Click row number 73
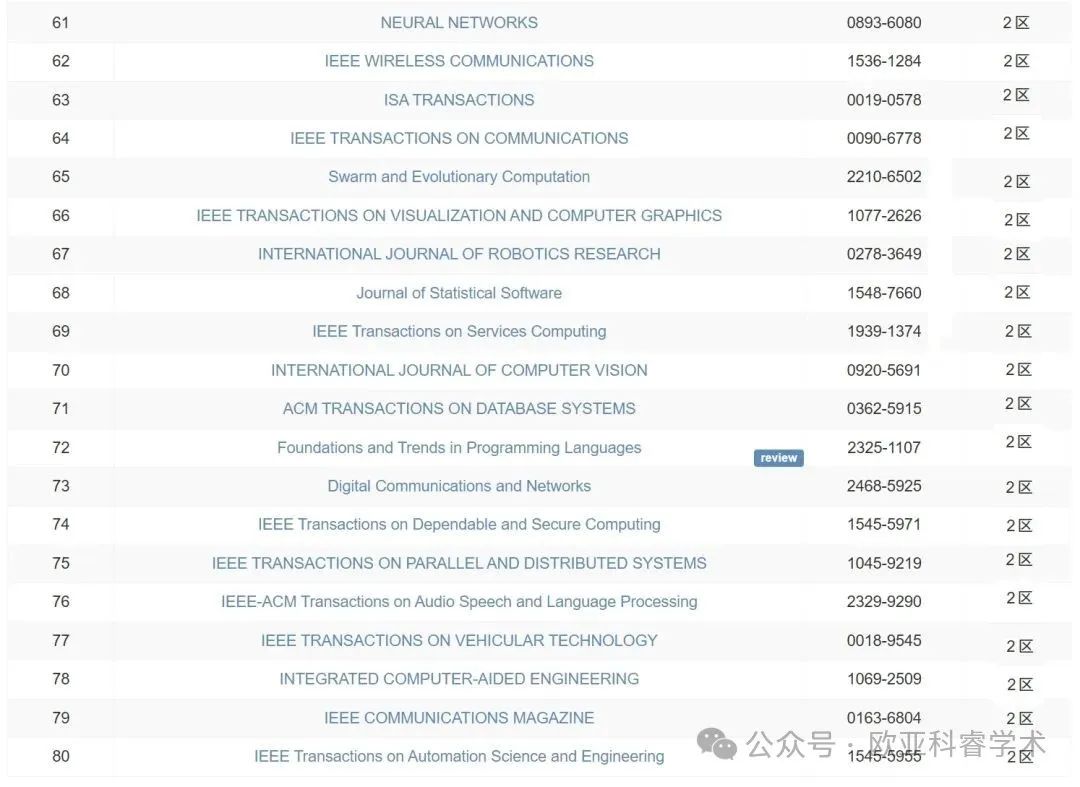Viewport: 1080px width, 787px height. [x=61, y=486]
